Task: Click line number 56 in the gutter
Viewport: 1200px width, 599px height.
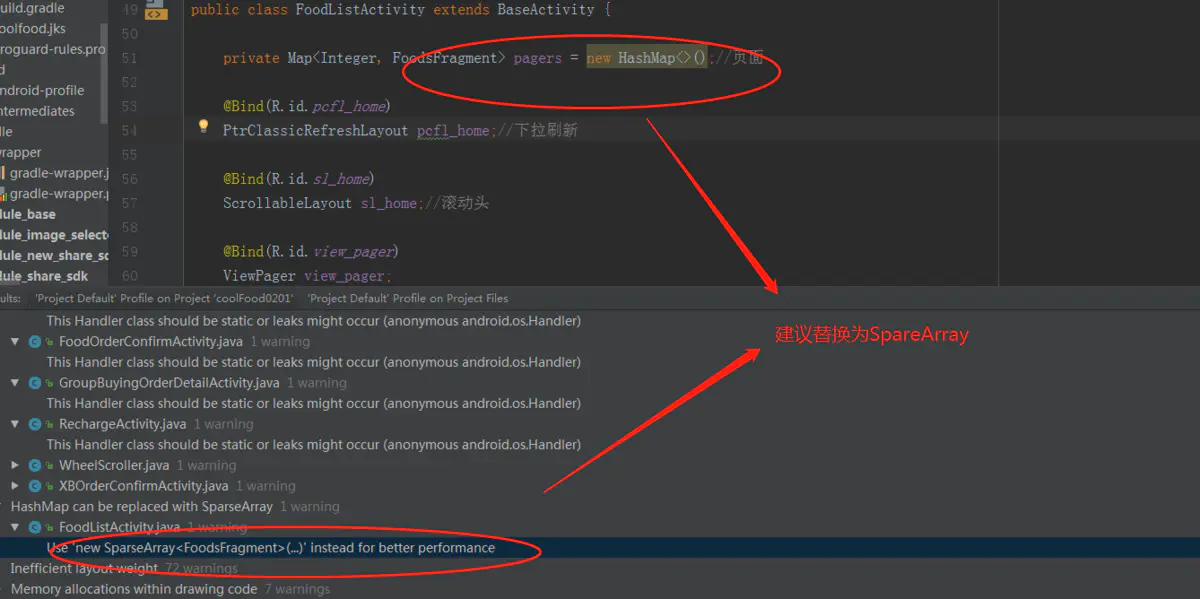Action: 130,179
